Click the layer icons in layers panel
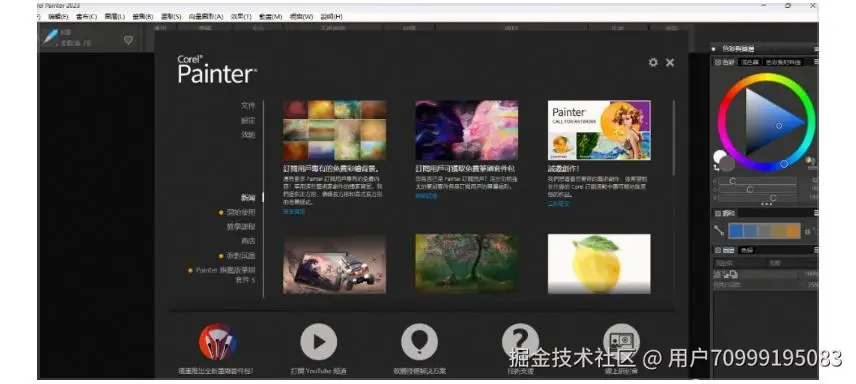Screen dimensions: 856x384 pos(726,275)
